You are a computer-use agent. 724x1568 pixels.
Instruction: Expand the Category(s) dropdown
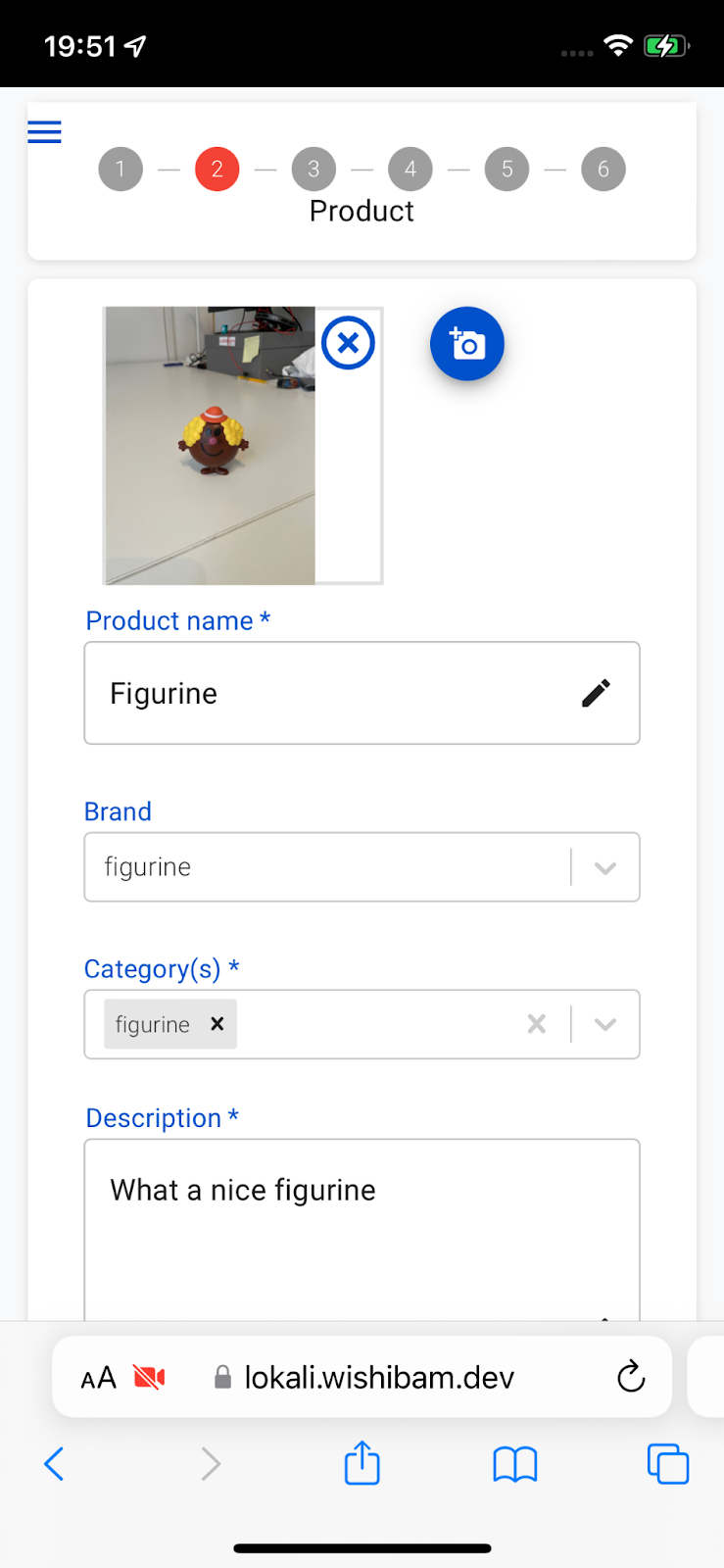coord(605,1024)
